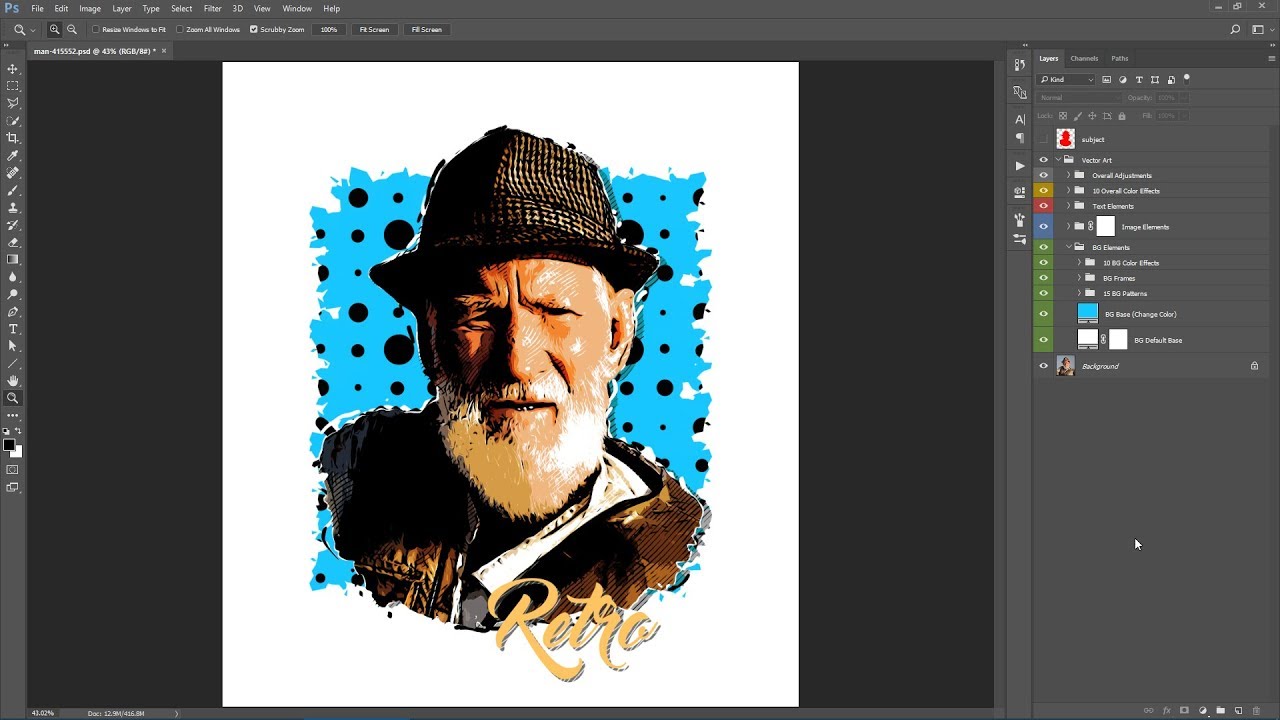Select the Hand tool
This screenshot has width=1280, height=720.
pos(13,381)
